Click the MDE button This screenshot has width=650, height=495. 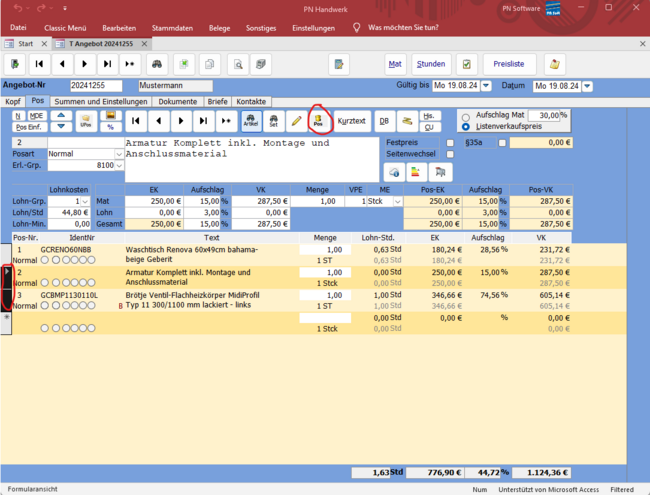pyautogui.click(x=36, y=116)
